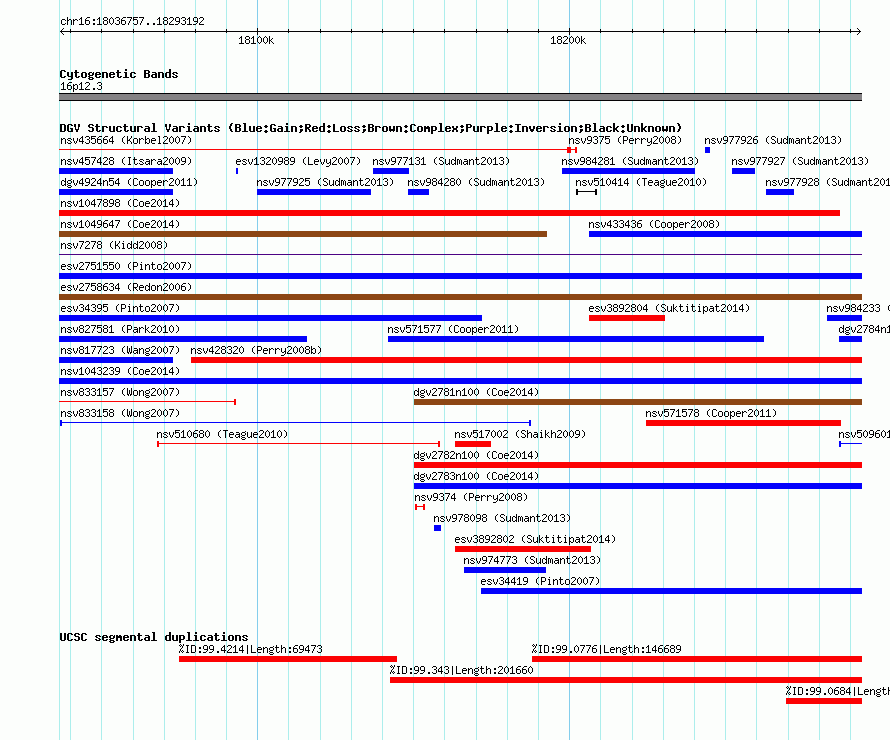Open esv3892804 (Suktitipat2014) variant label
Screen dimensions: 890x740
669,308
